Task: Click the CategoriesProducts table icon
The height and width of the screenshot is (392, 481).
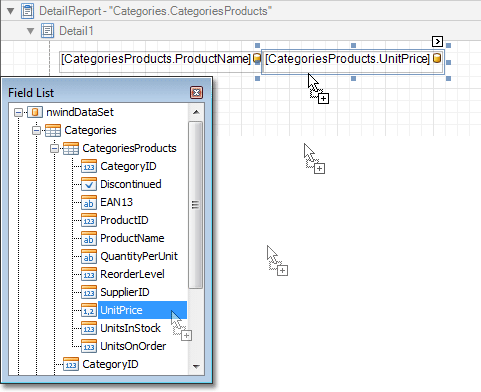Action: (71, 148)
